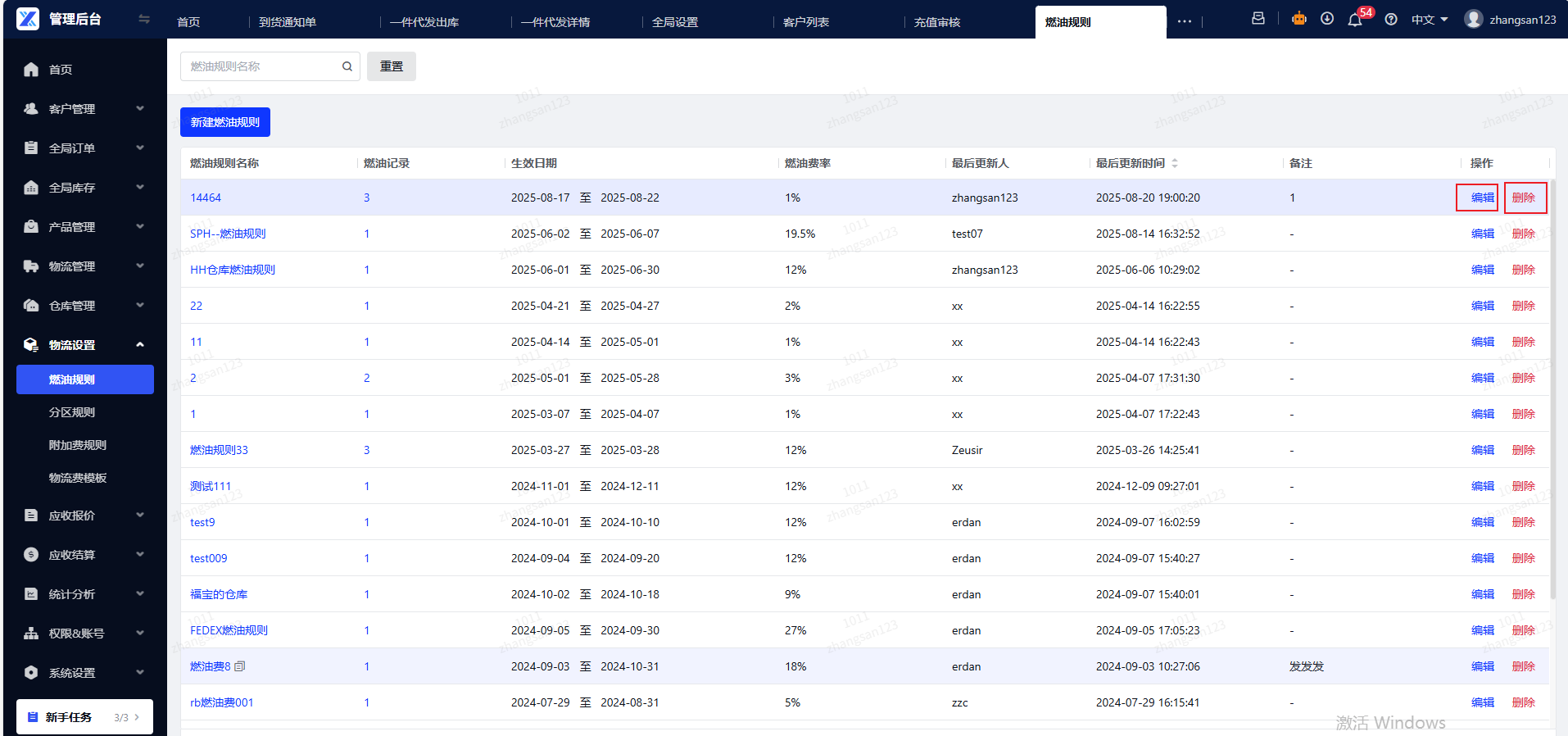Show more tabs via the ellipsis
The width and height of the screenshot is (1568, 736).
coord(1185,21)
